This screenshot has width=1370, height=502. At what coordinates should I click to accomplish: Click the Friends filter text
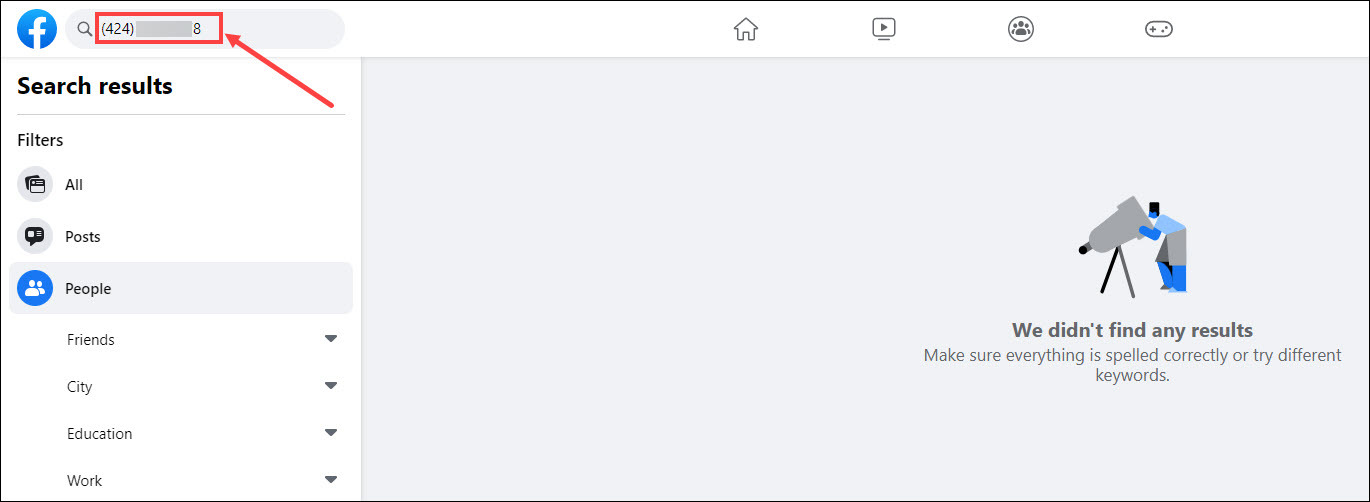click(91, 340)
